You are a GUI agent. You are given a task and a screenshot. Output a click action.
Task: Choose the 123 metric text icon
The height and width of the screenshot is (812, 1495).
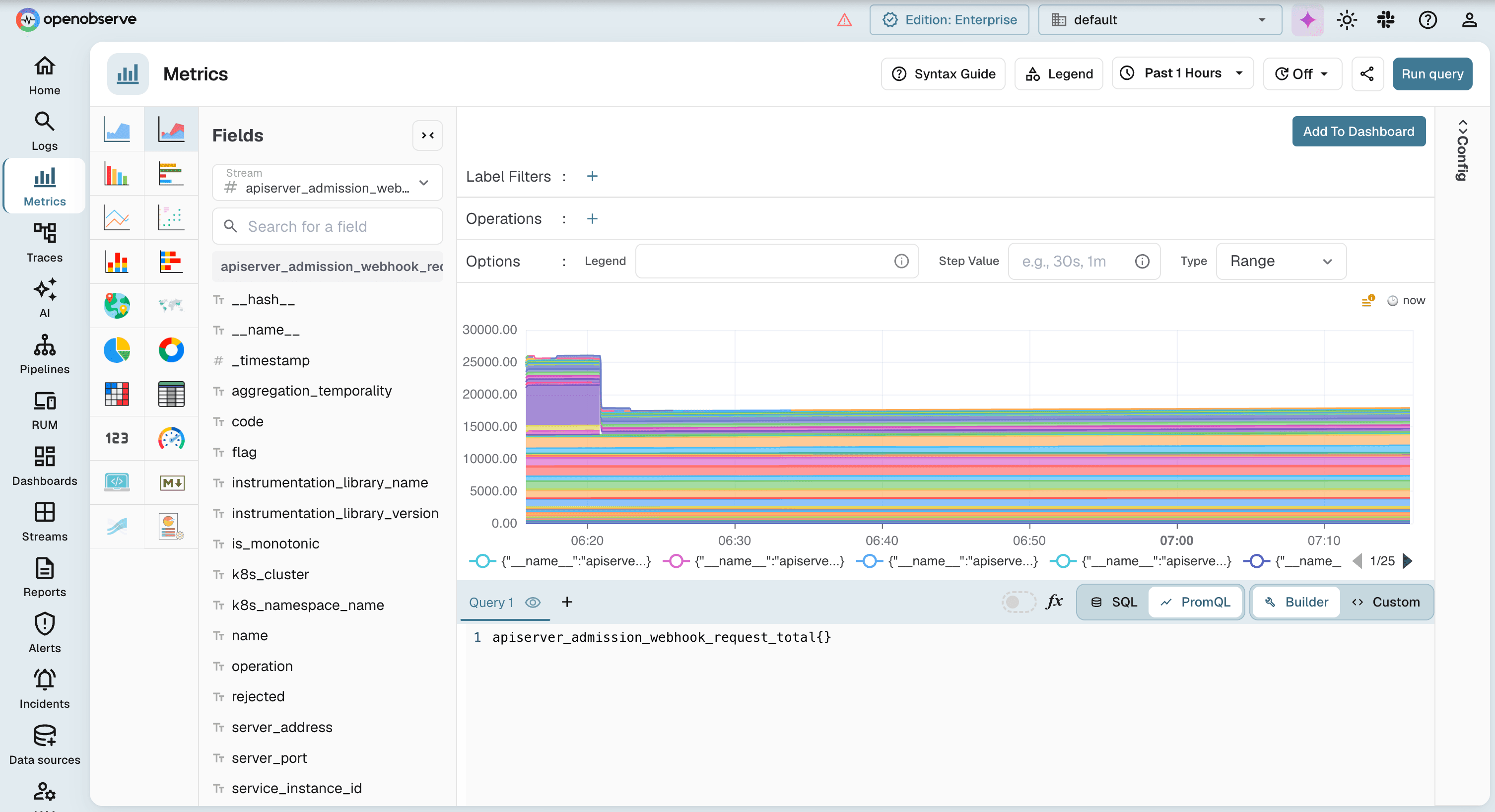(x=117, y=438)
